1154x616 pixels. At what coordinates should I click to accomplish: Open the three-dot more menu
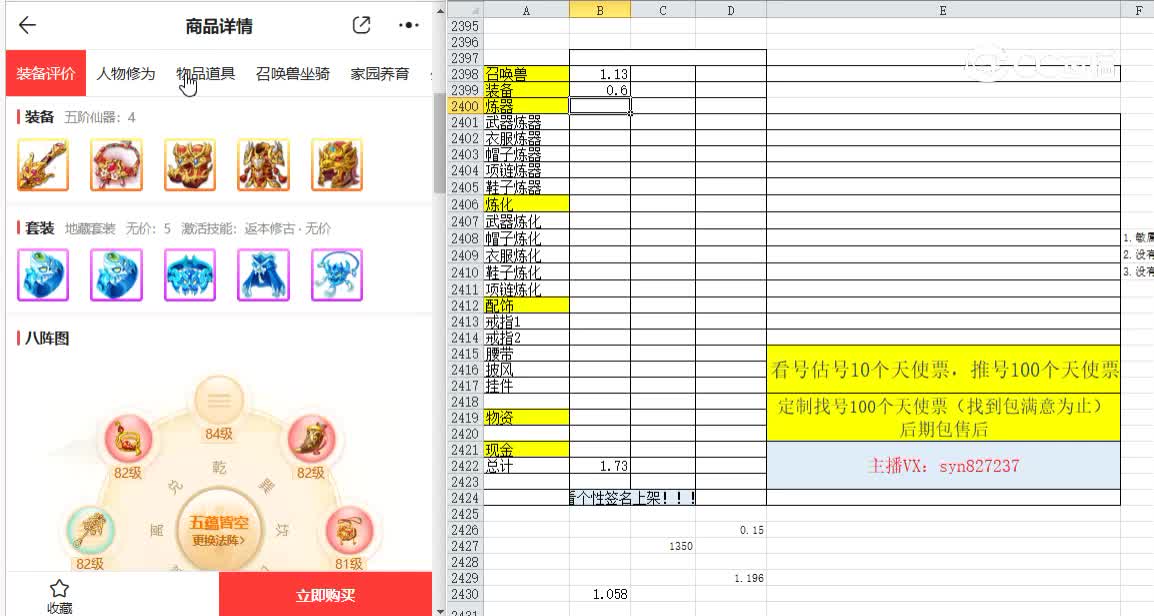tap(408, 25)
